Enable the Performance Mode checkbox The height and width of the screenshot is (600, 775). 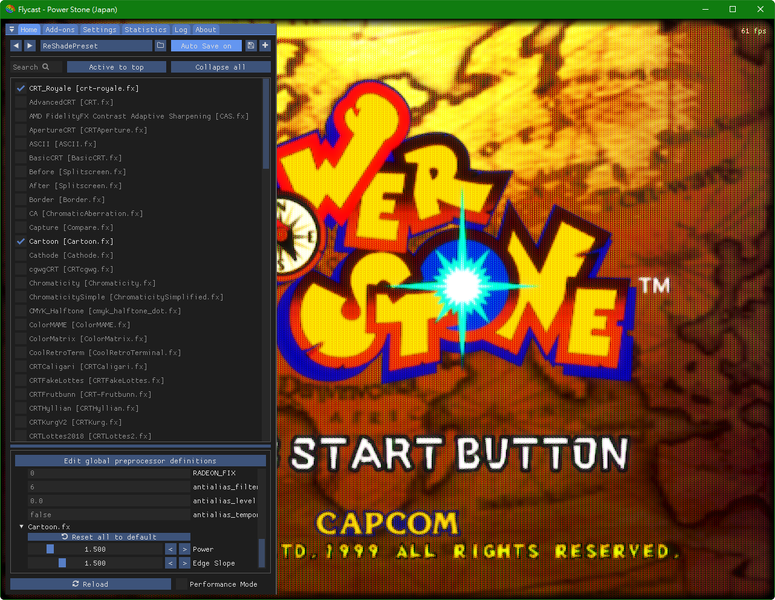[x=181, y=584]
